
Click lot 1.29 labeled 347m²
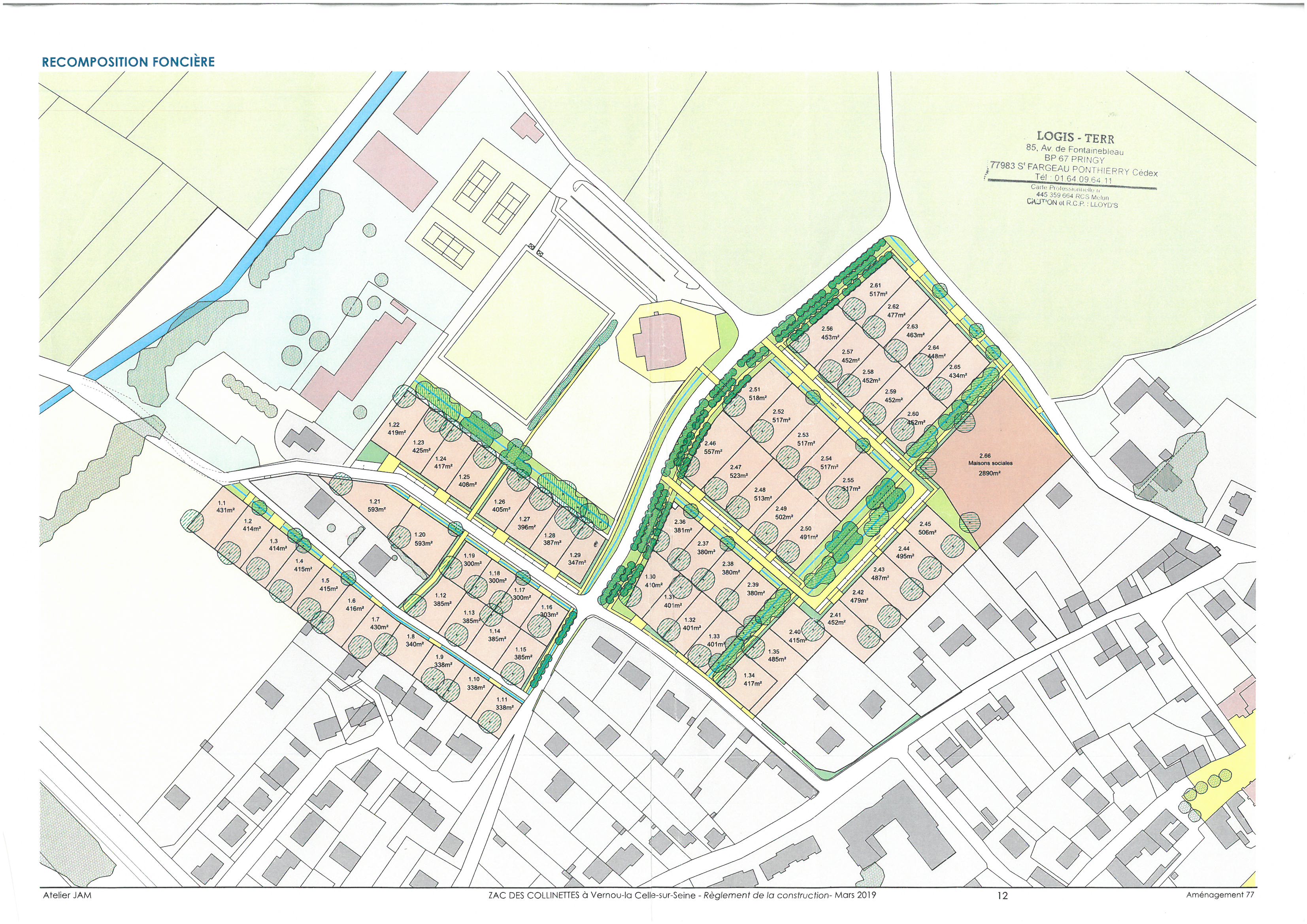click(577, 558)
